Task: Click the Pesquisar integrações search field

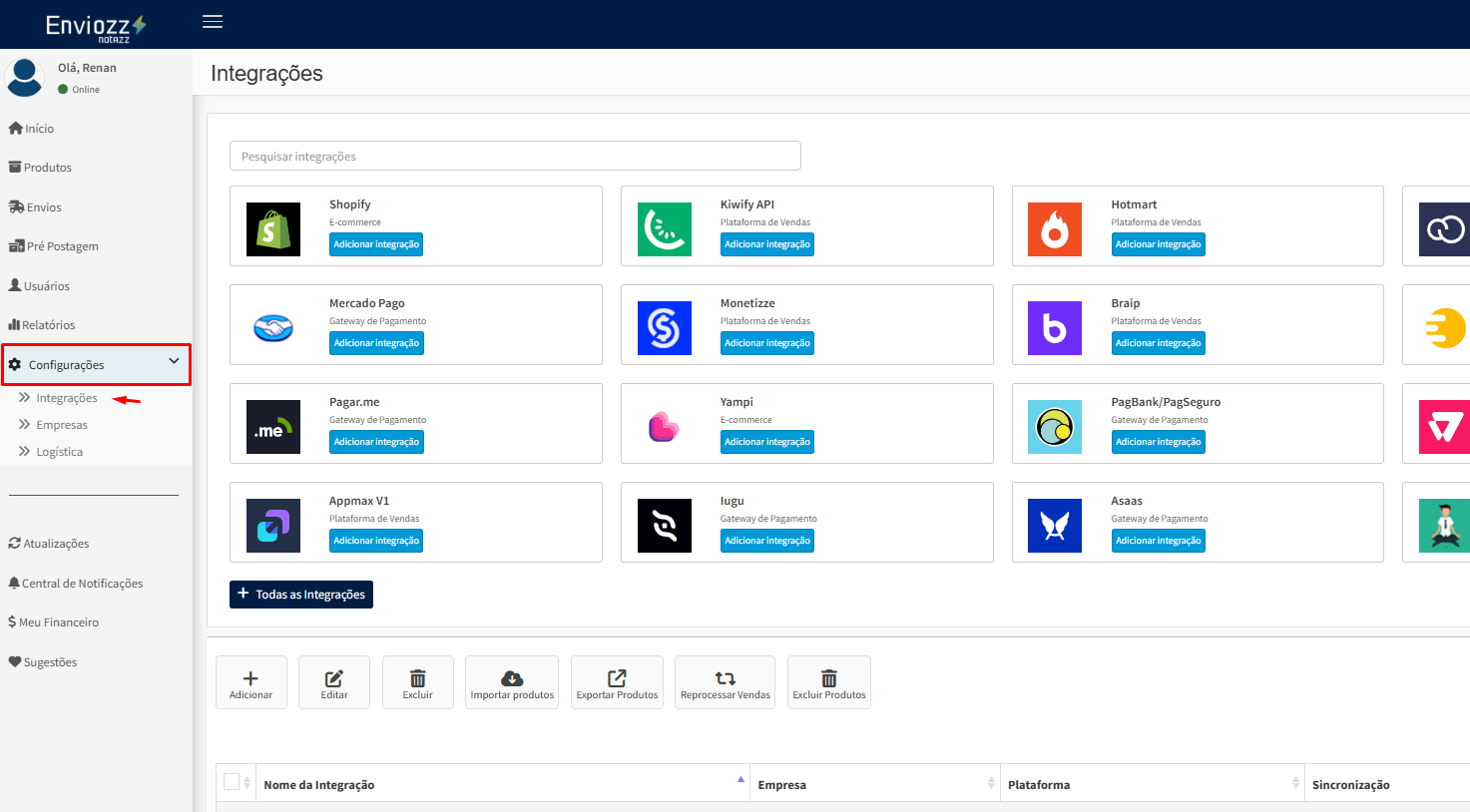Action: click(x=515, y=156)
